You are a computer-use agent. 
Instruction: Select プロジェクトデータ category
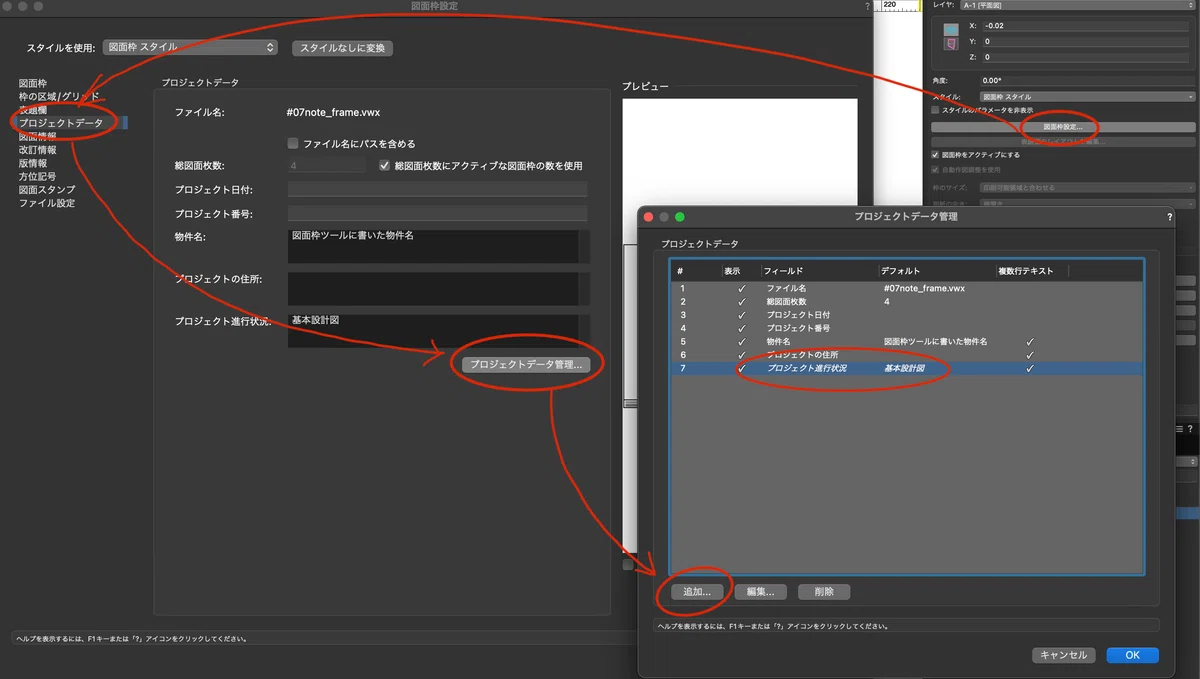pyautogui.click(x=60, y=123)
